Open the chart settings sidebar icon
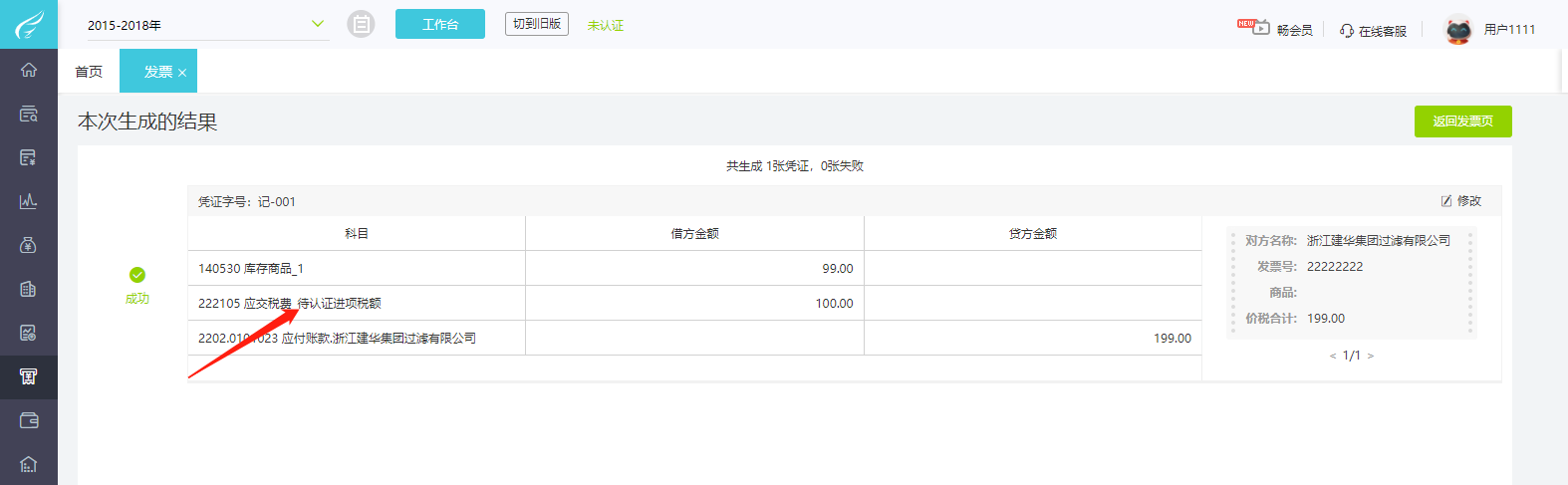Viewport: 1568px width, 485px height. click(x=29, y=333)
